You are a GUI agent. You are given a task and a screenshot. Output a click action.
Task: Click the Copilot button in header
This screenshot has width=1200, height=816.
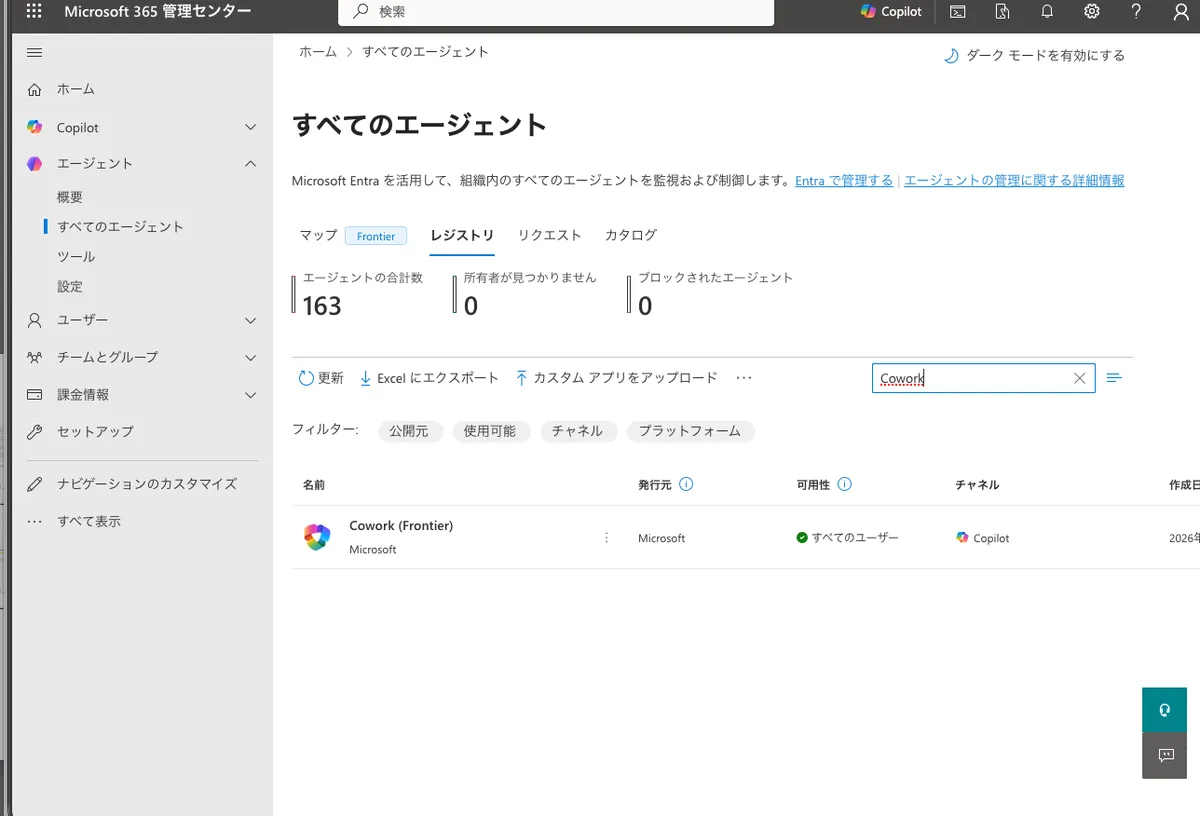click(x=891, y=12)
